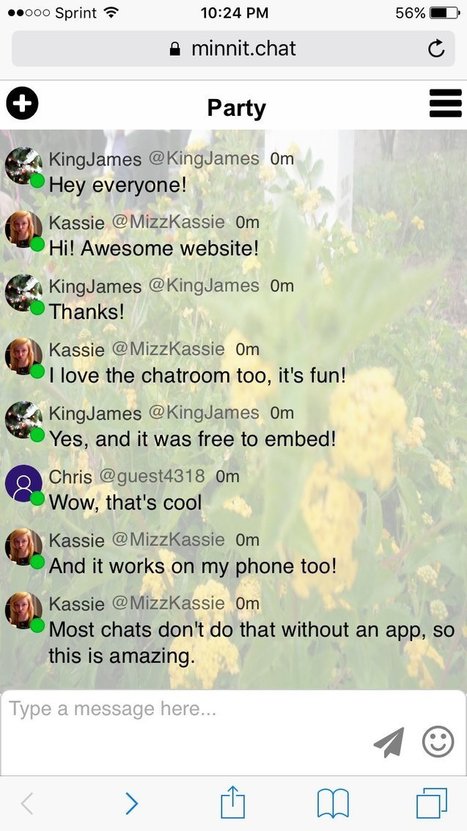Tap KingJames avatar on Hey everyone message
Image resolution: width=467 pixels, height=831 pixels.
tap(23, 166)
